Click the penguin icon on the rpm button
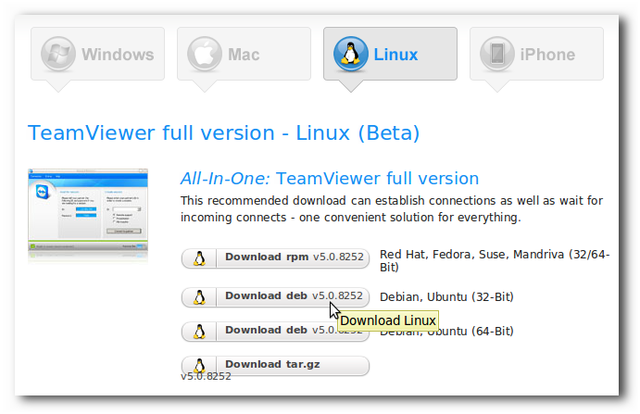The width and height of the screenshot is (640, 414). [199, 258]
